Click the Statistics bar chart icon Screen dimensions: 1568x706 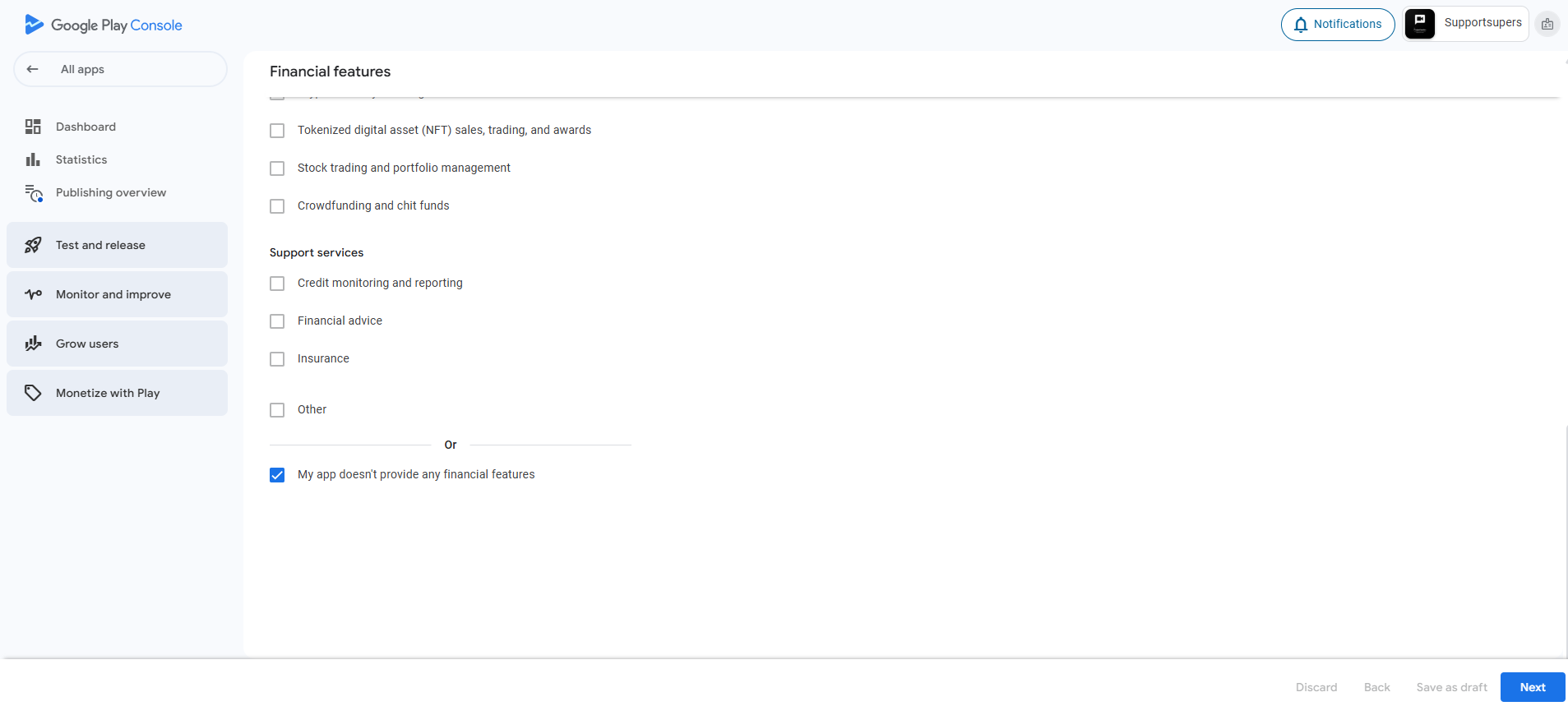point(33,159)
